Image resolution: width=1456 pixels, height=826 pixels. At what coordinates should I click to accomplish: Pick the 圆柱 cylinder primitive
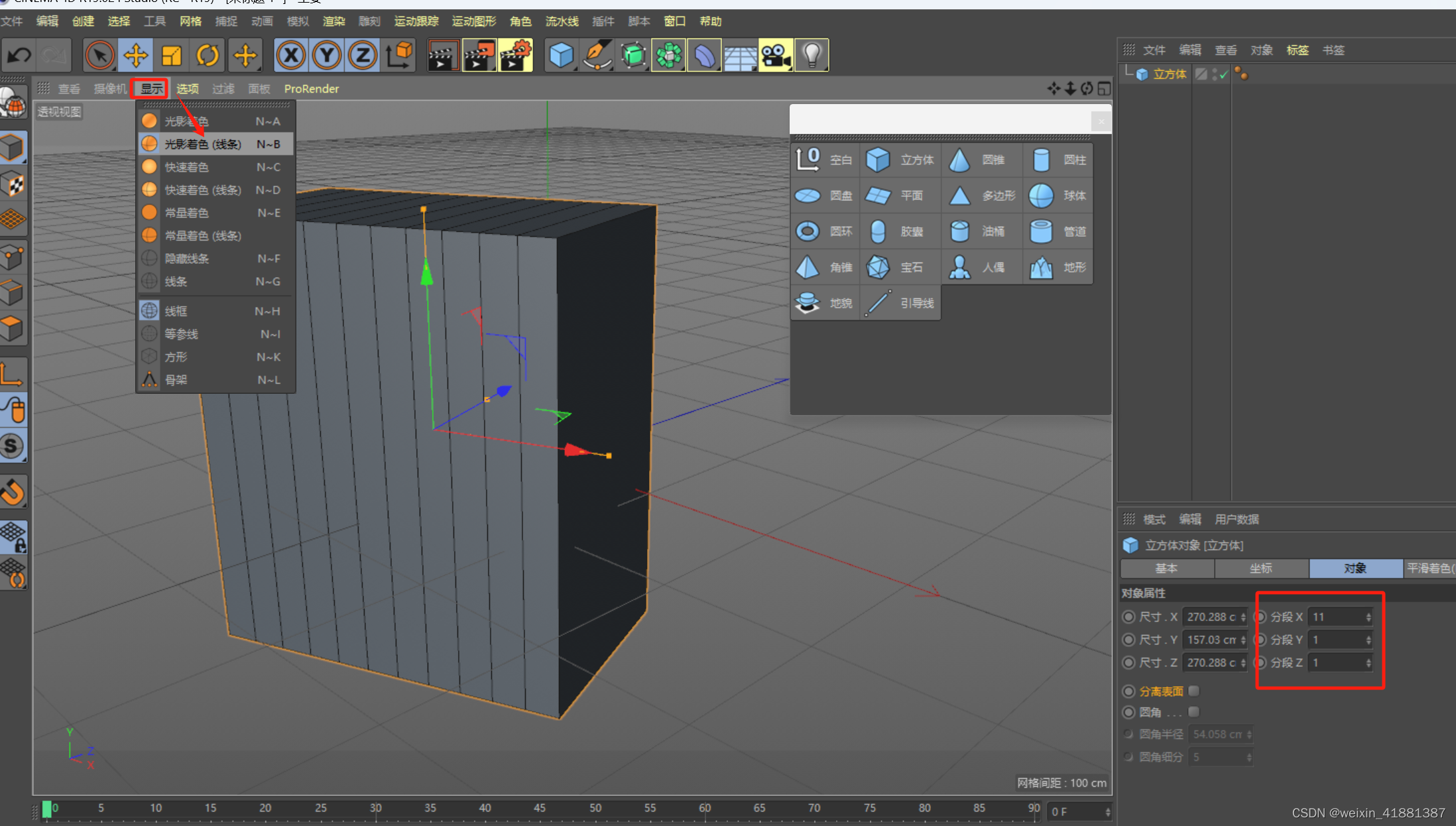(1058, 160)
